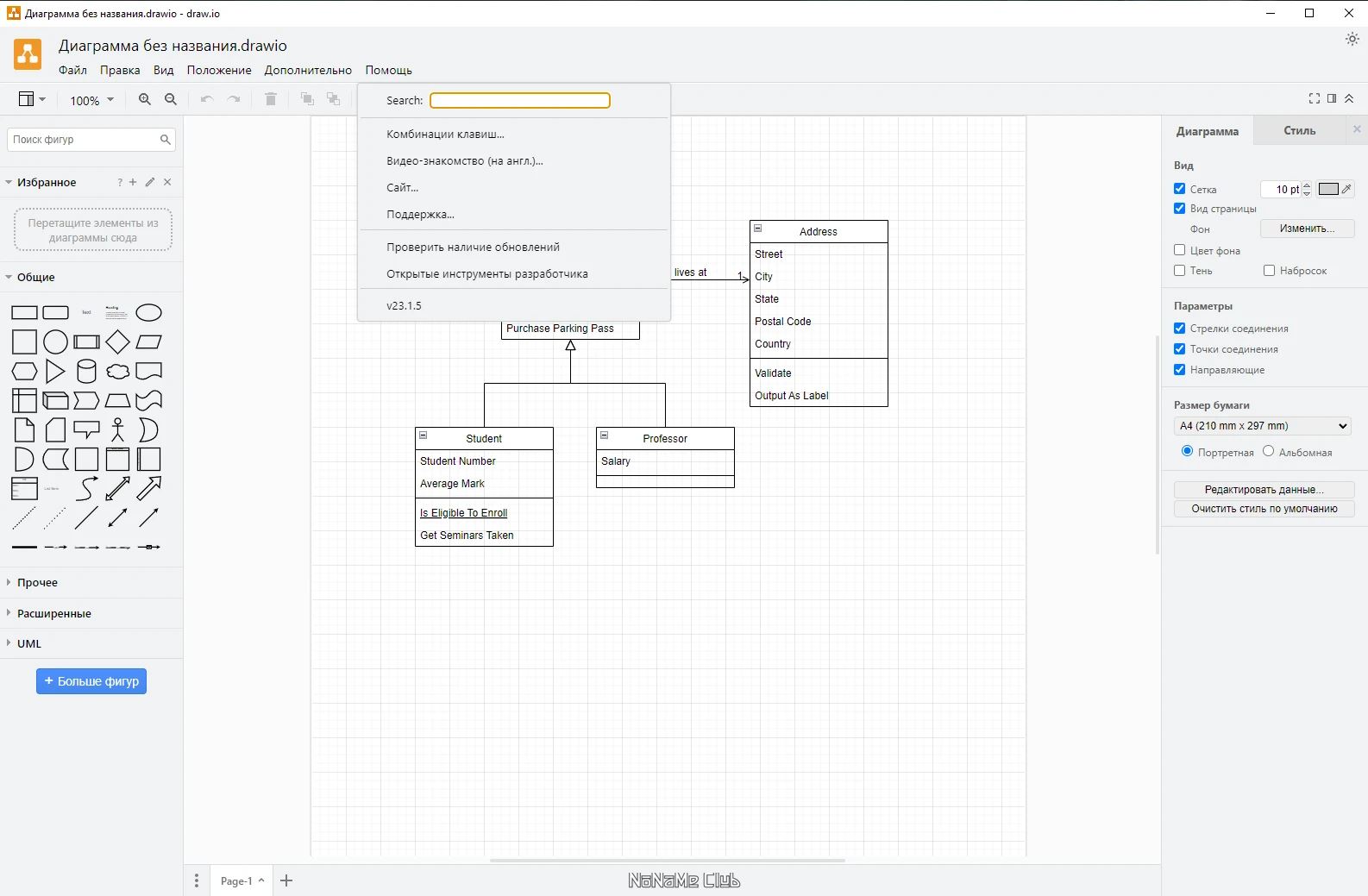Pick the curved S-line connector shape
Screen dimensions: 1368x896
point(87,489)
